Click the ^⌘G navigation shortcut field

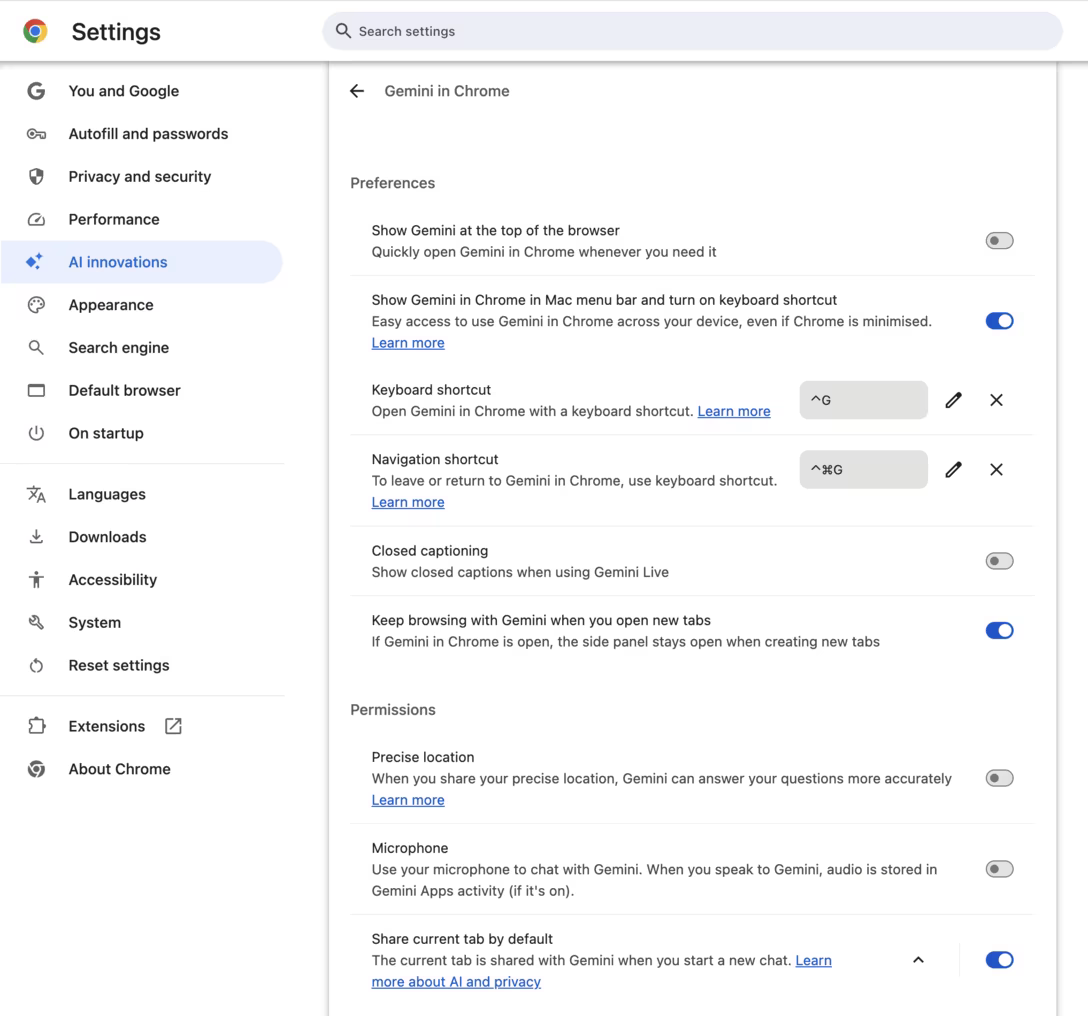coord(863,469)
